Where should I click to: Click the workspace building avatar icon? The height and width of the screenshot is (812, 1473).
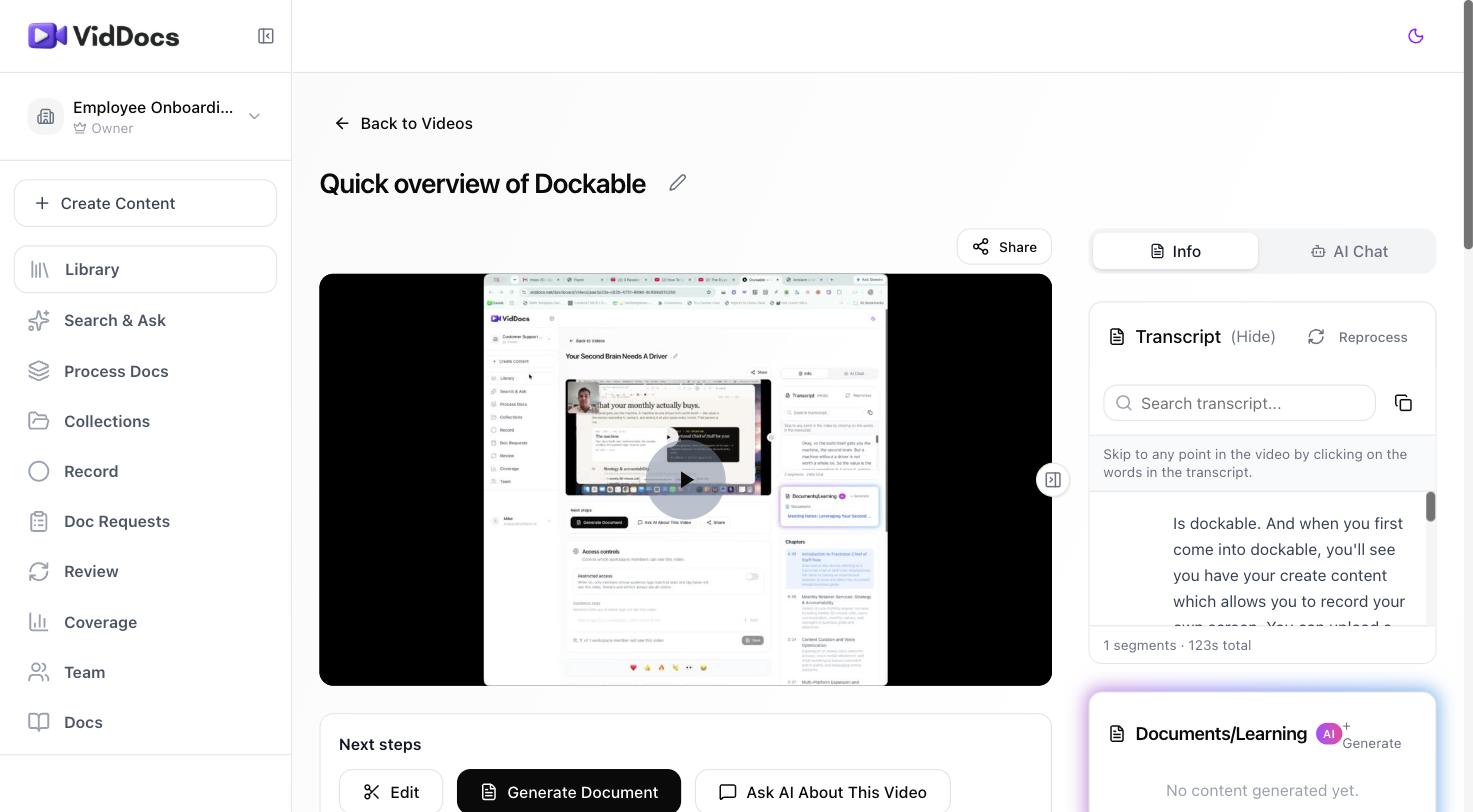point(45,116)
